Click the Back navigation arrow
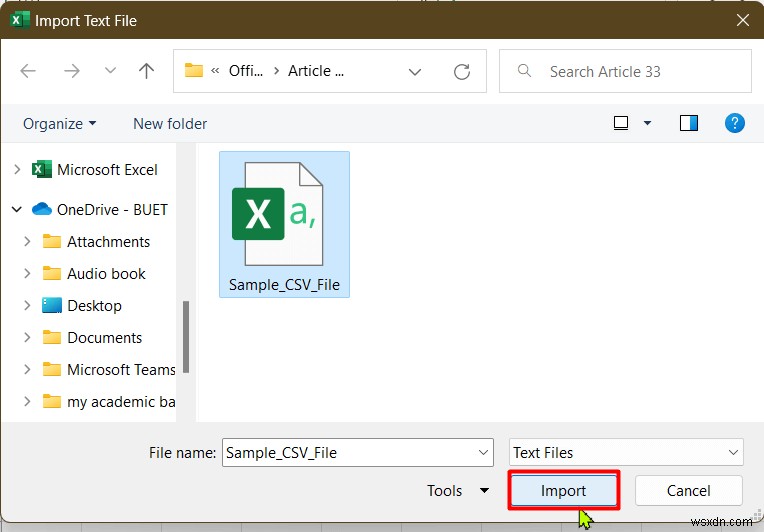The width and height of the screenshot is (764, 532). pyautogui.click(x=28, y=71)
